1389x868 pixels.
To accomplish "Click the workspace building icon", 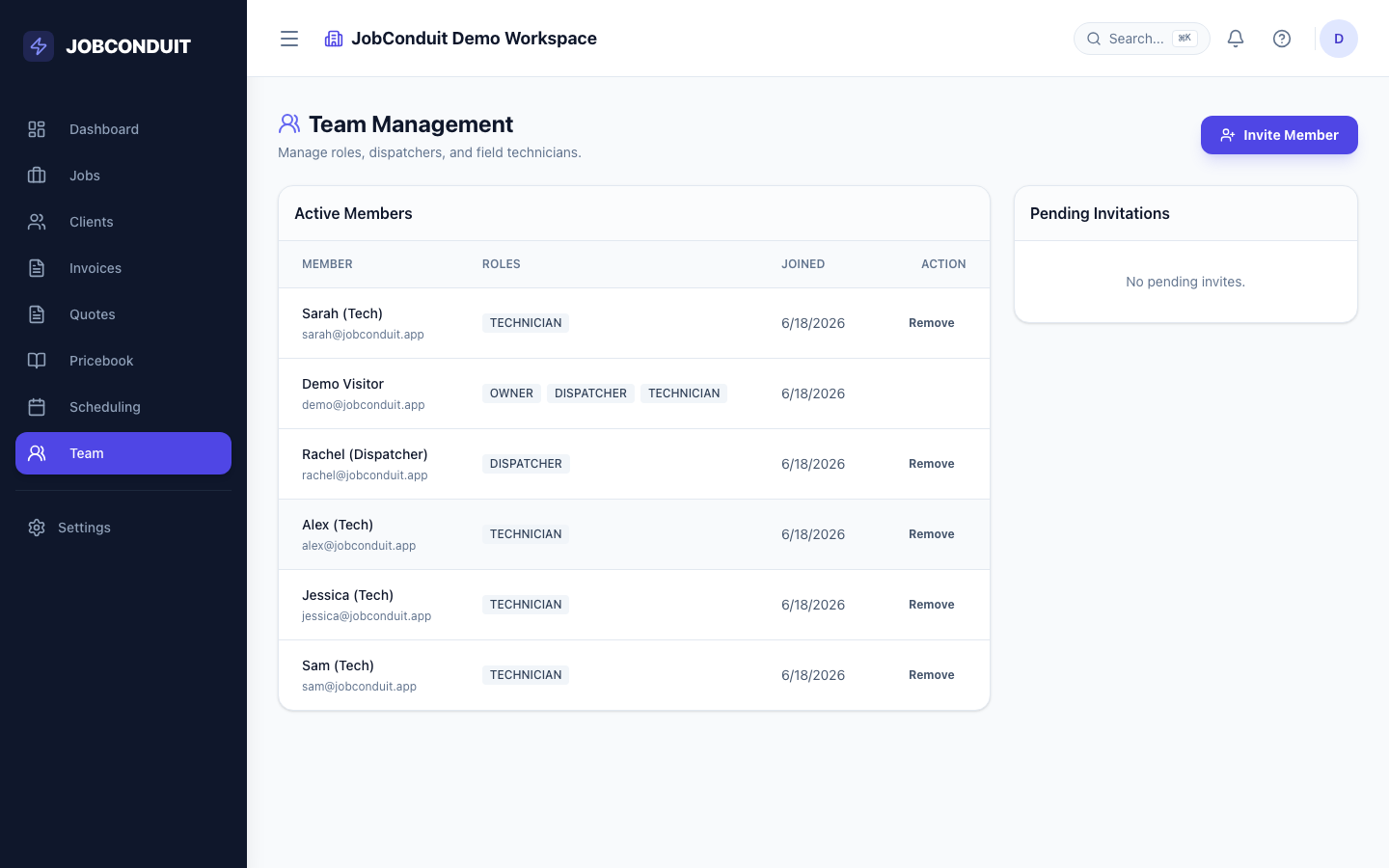I will coord(334,39).
